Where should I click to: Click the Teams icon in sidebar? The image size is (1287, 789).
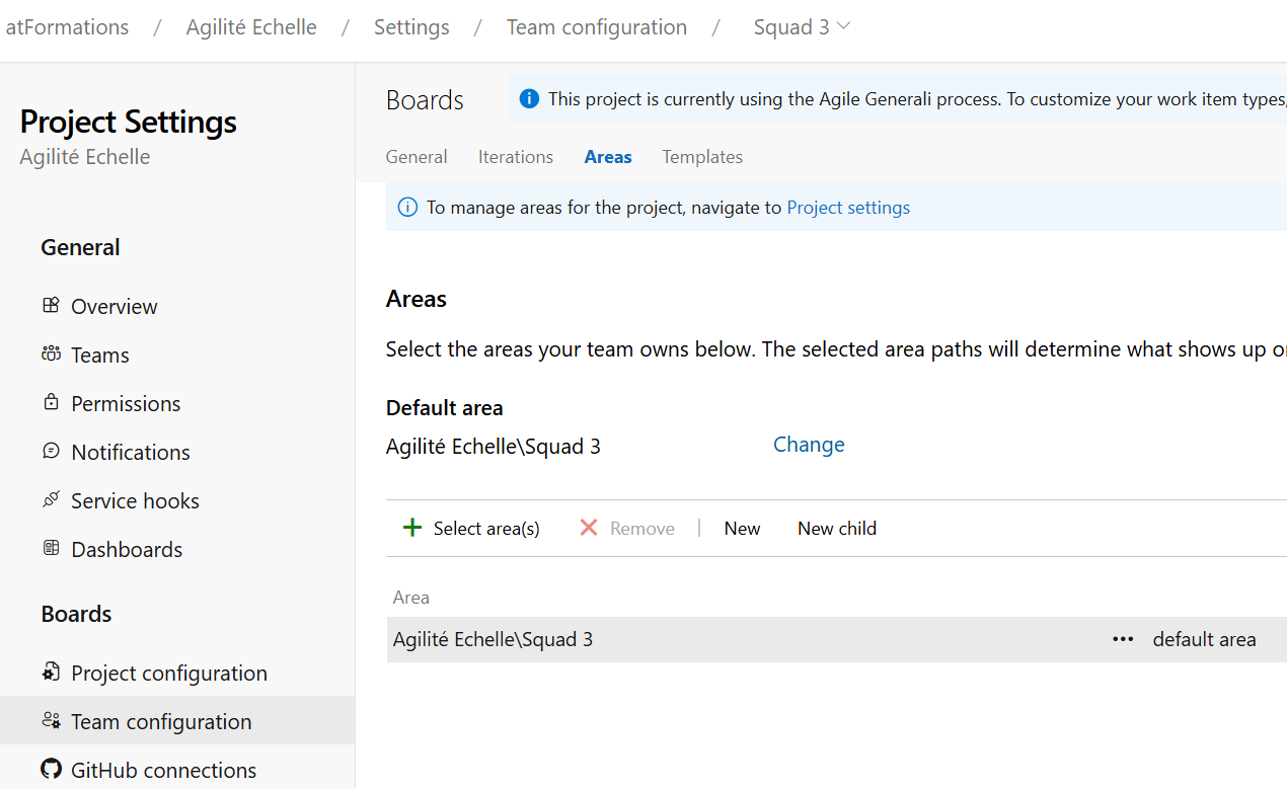point(51,354)
